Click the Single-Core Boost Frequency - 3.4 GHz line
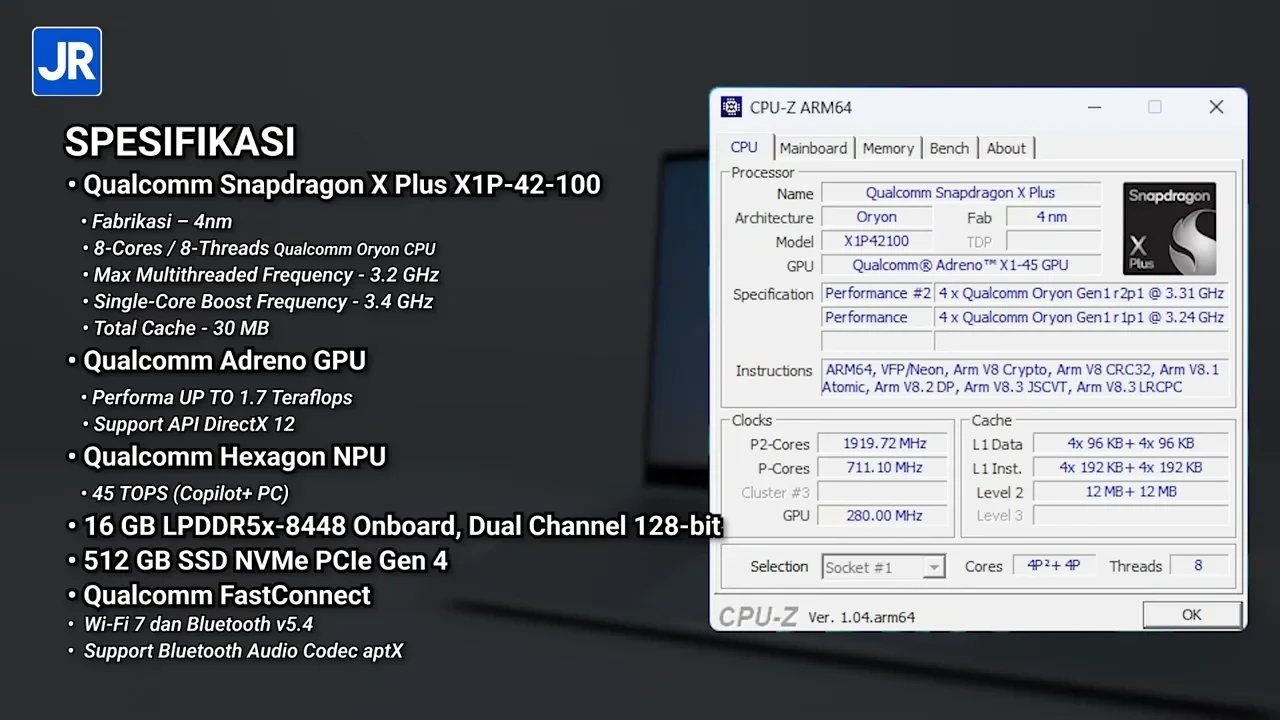 263,301
